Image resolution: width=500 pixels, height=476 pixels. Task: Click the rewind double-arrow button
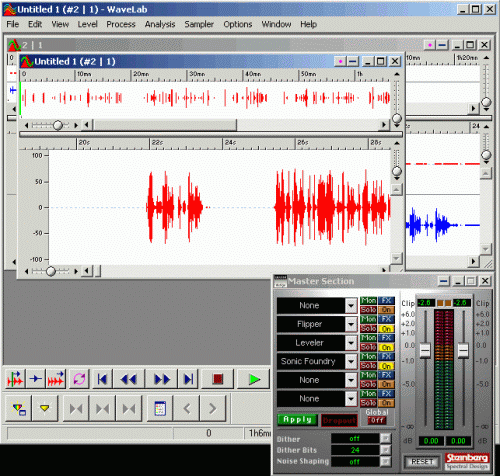coord(129,379)
